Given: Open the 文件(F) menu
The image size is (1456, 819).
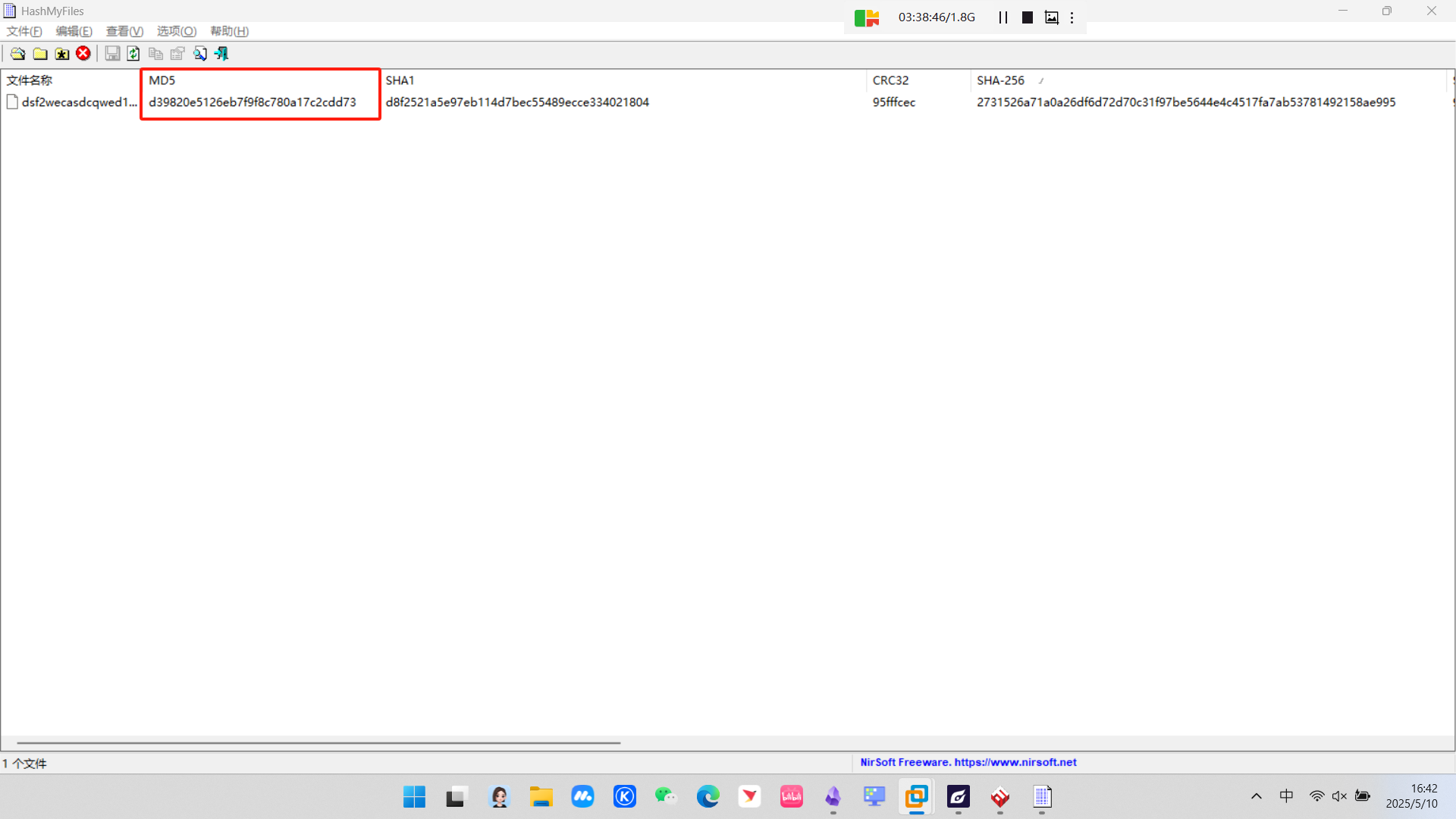Looking at the screenshot, I should (24, 31).
